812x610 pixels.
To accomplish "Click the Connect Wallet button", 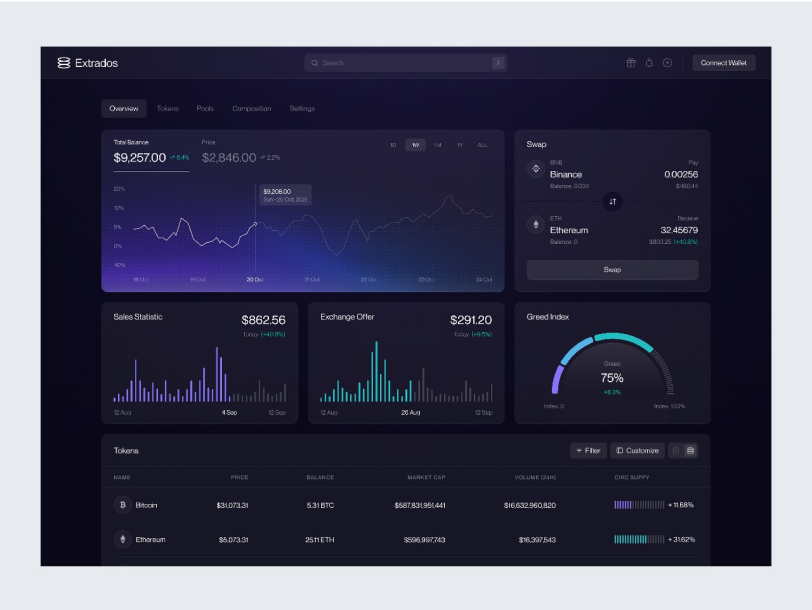I will tap(723, 62).
